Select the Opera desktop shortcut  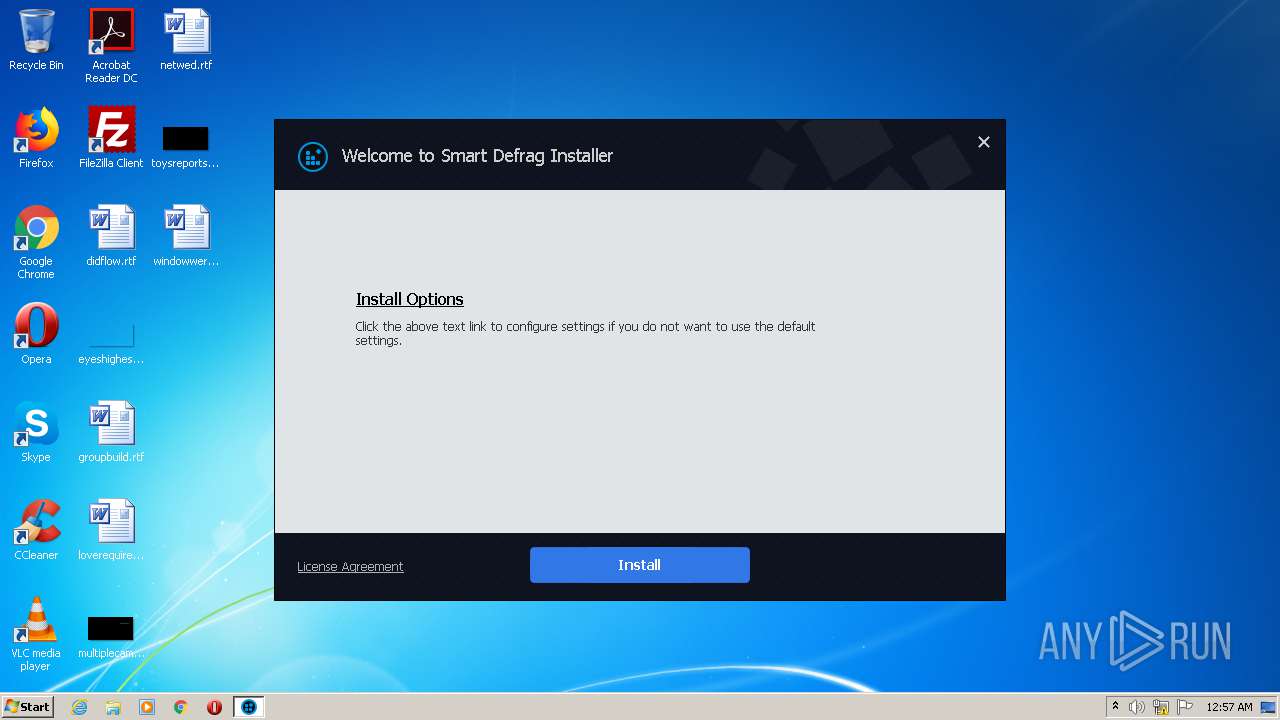(x=36, y=334)
